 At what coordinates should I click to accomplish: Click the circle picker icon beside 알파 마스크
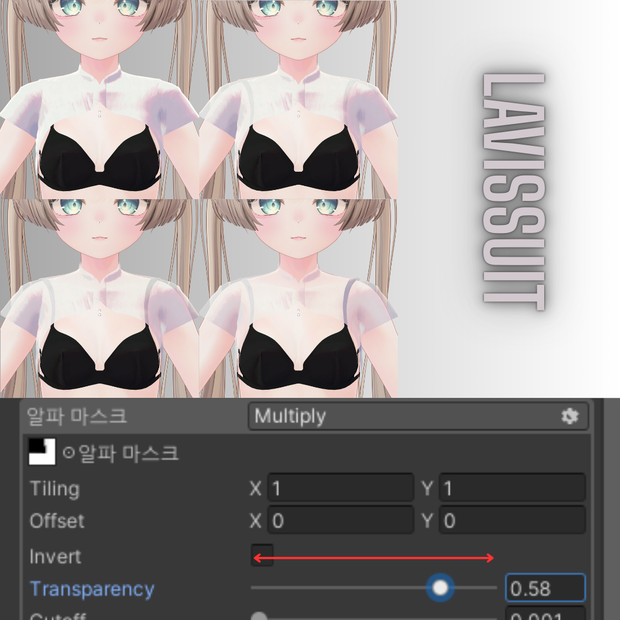[x=69, y=452]
